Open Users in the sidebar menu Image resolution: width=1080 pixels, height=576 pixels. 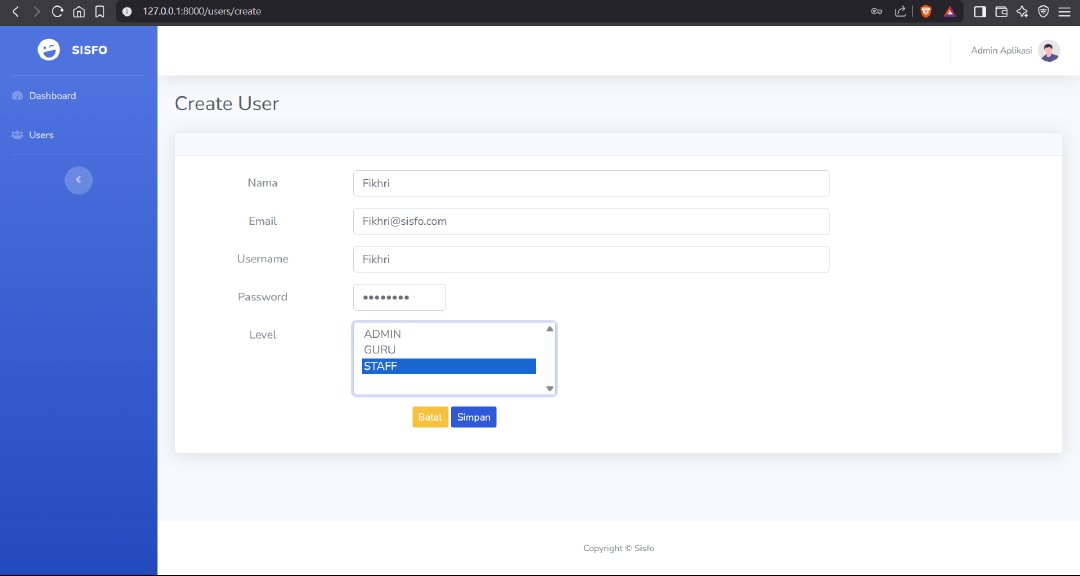point(41,135)
